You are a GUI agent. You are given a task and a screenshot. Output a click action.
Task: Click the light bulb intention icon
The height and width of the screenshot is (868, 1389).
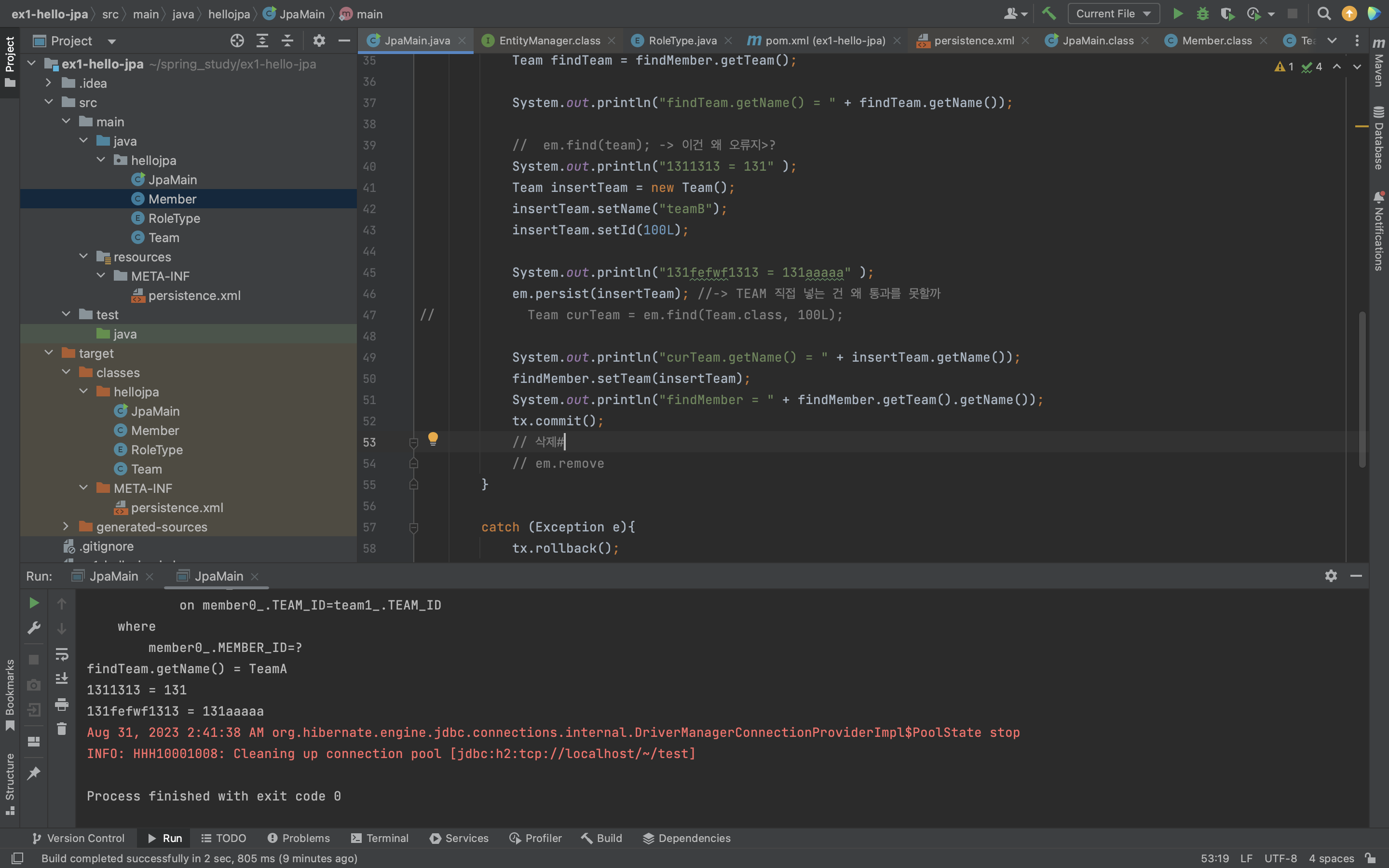click(x=433, y=439)
